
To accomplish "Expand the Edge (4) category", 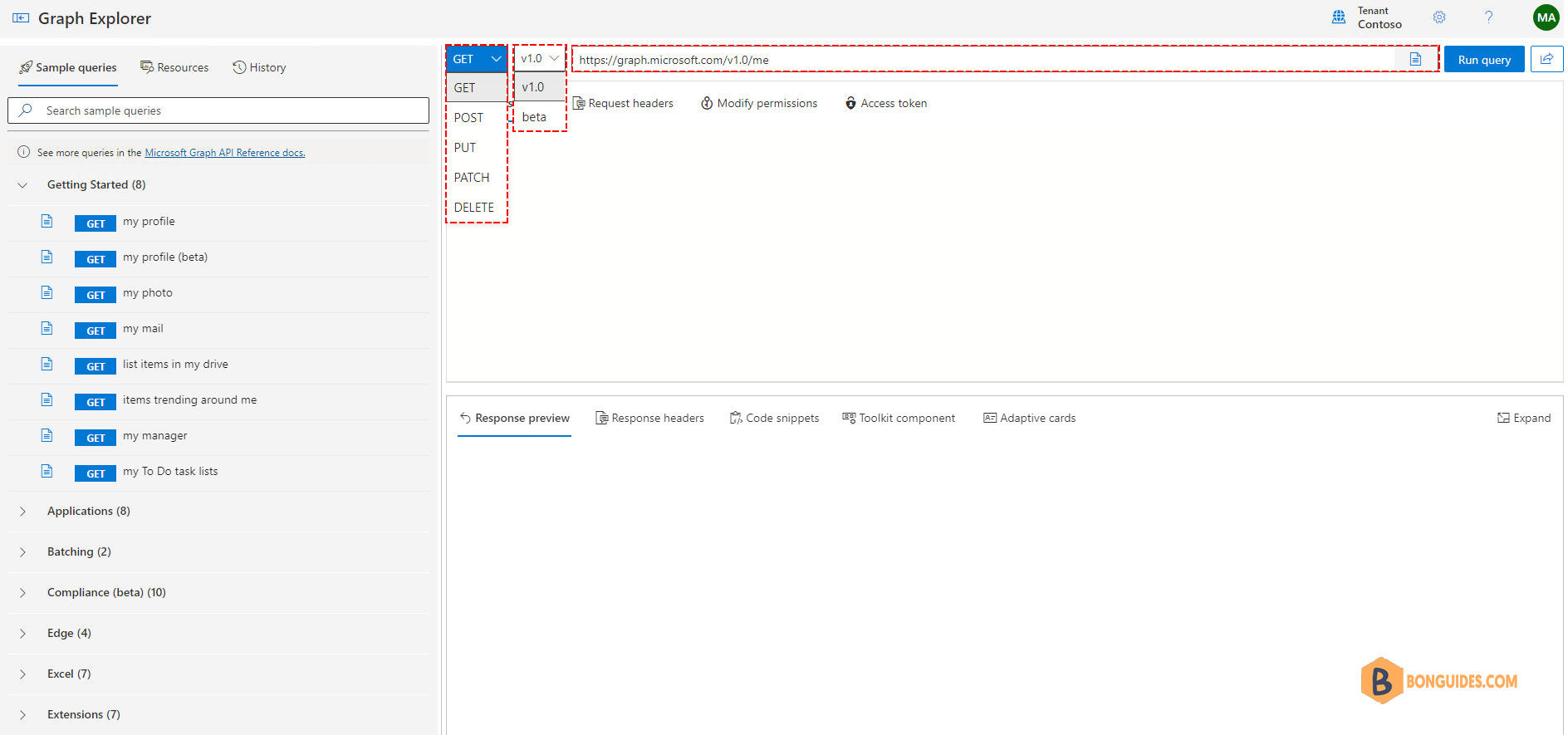I will (22, 634).
